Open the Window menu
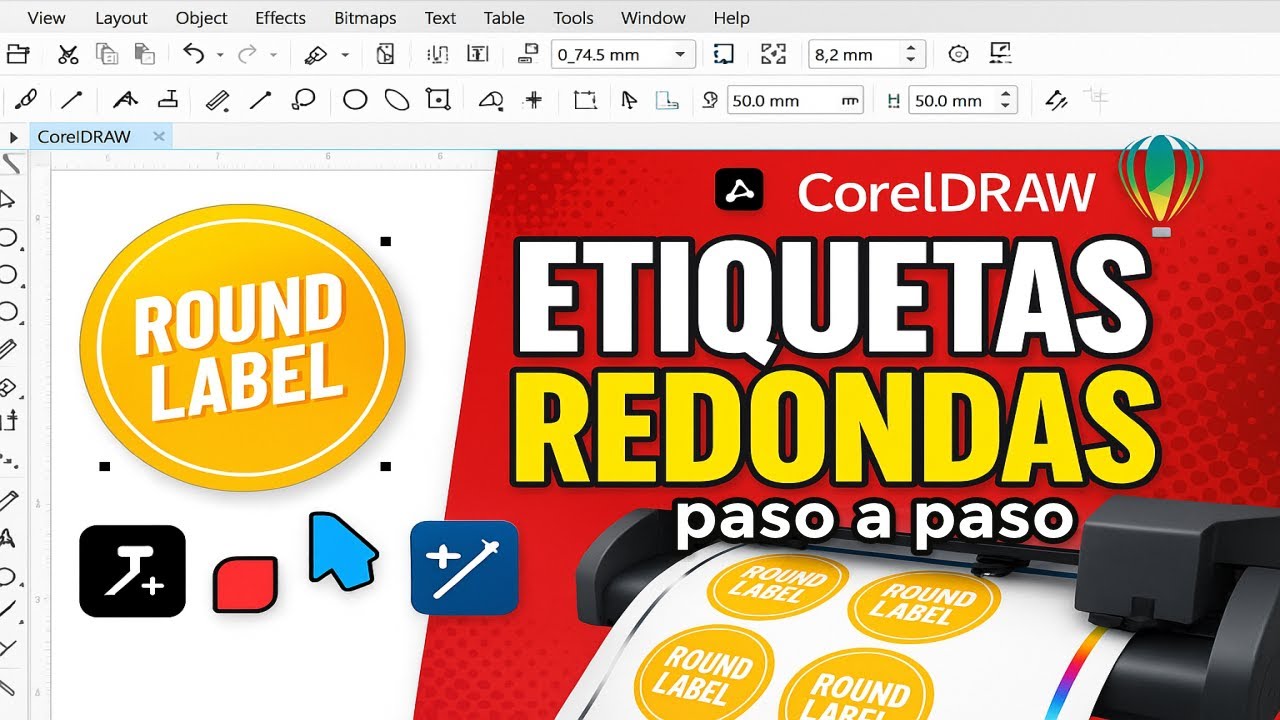This screenshot has height=720, width=1280. pos(653,18)
